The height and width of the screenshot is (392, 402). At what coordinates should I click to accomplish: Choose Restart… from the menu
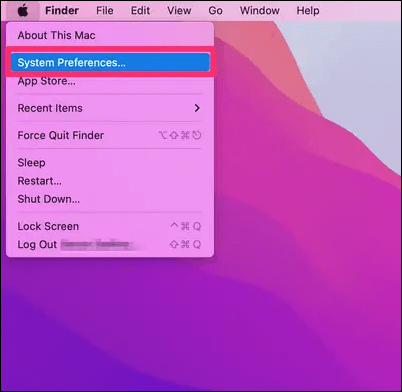click(110, 181)
